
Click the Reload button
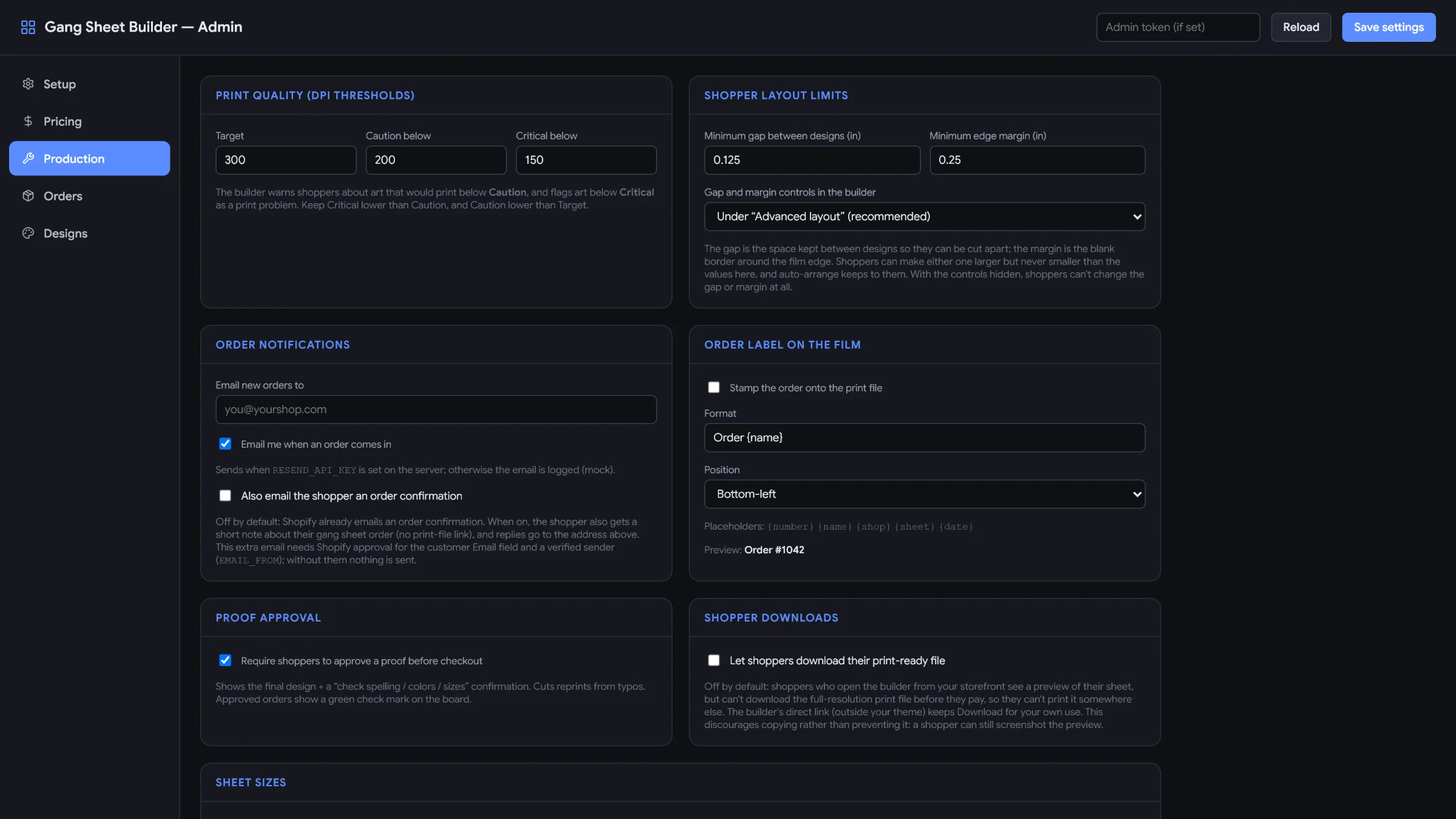pyautogui.click(x=1301, y=27)
